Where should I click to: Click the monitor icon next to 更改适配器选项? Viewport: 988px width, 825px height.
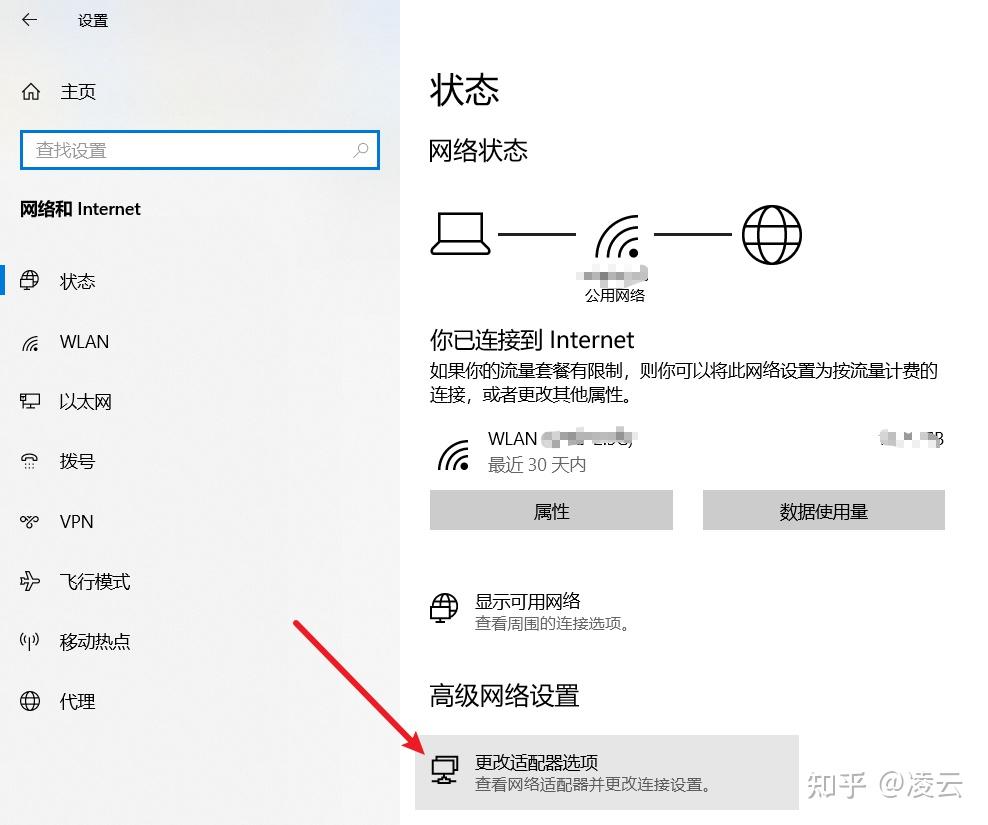(444, 771)
